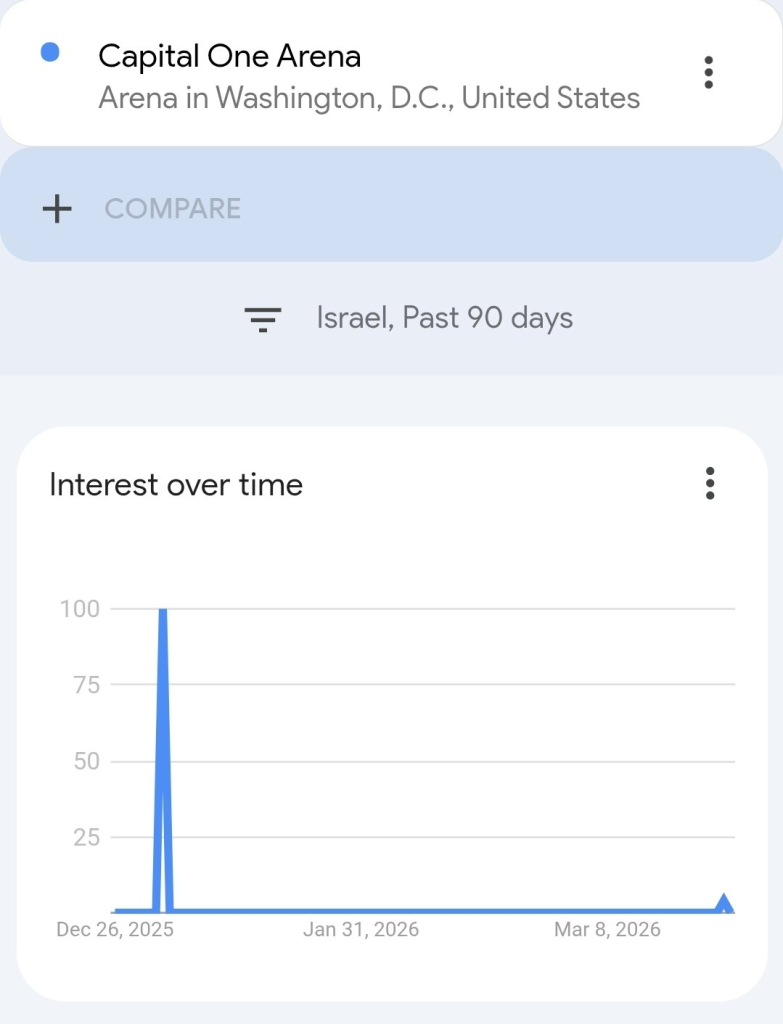
Task: Tap the filter icon above the chart
Action: pyautogui.click(x=263, y=319)
